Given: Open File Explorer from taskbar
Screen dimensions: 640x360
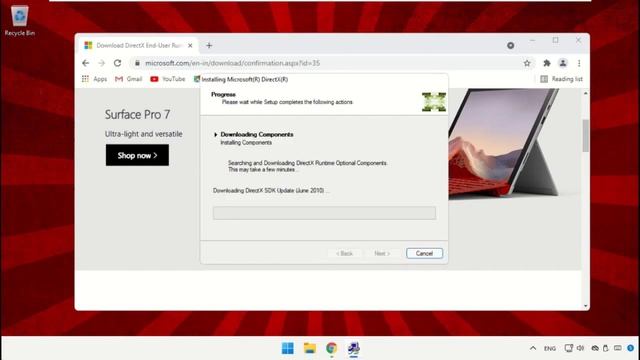Looking at the screenshot, I should click(x=310, y=348).
